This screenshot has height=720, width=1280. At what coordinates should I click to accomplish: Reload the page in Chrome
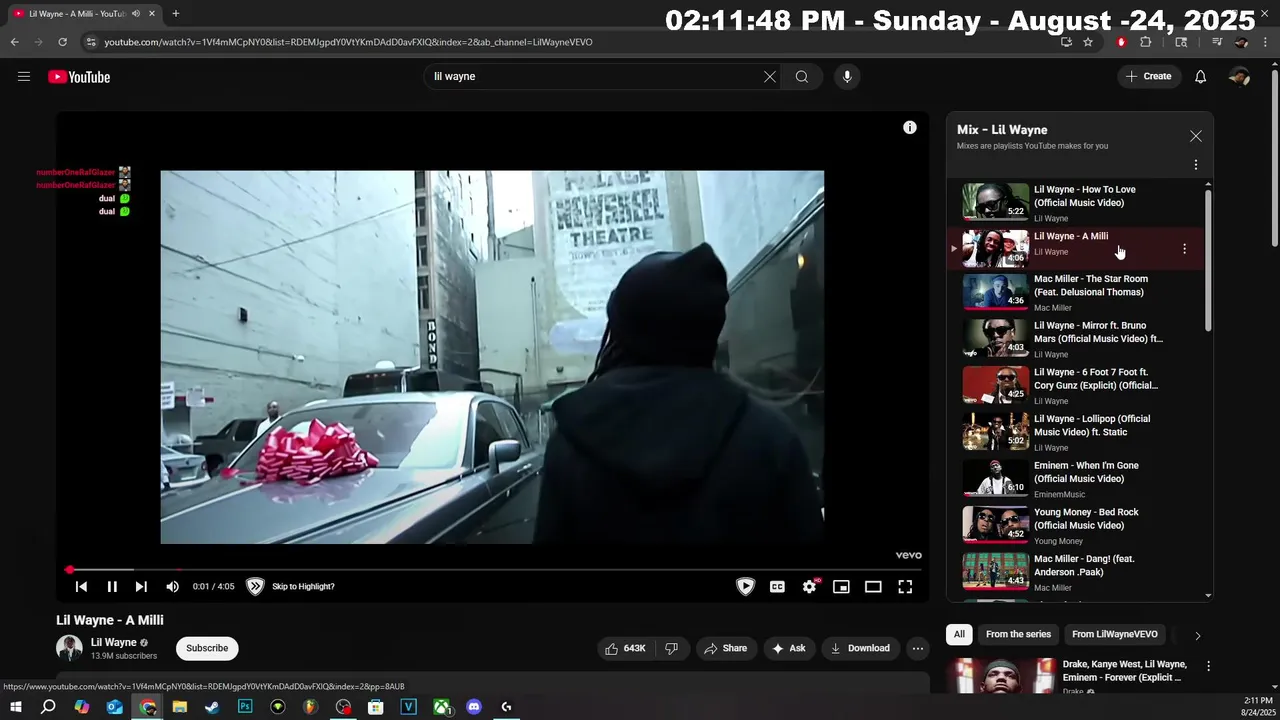[62, 42]
